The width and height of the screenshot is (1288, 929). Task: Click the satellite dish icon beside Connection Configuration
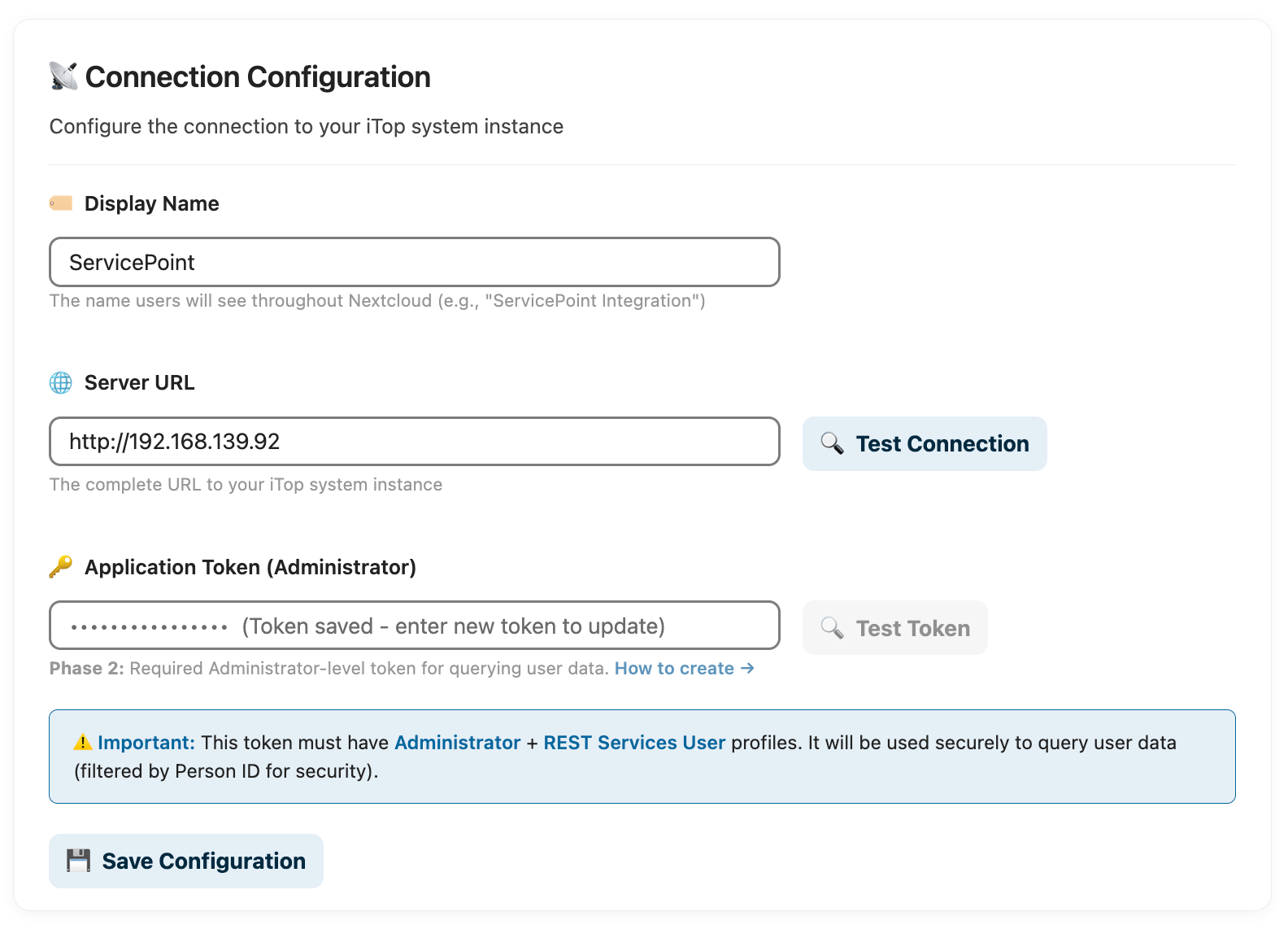pos(63,76)
